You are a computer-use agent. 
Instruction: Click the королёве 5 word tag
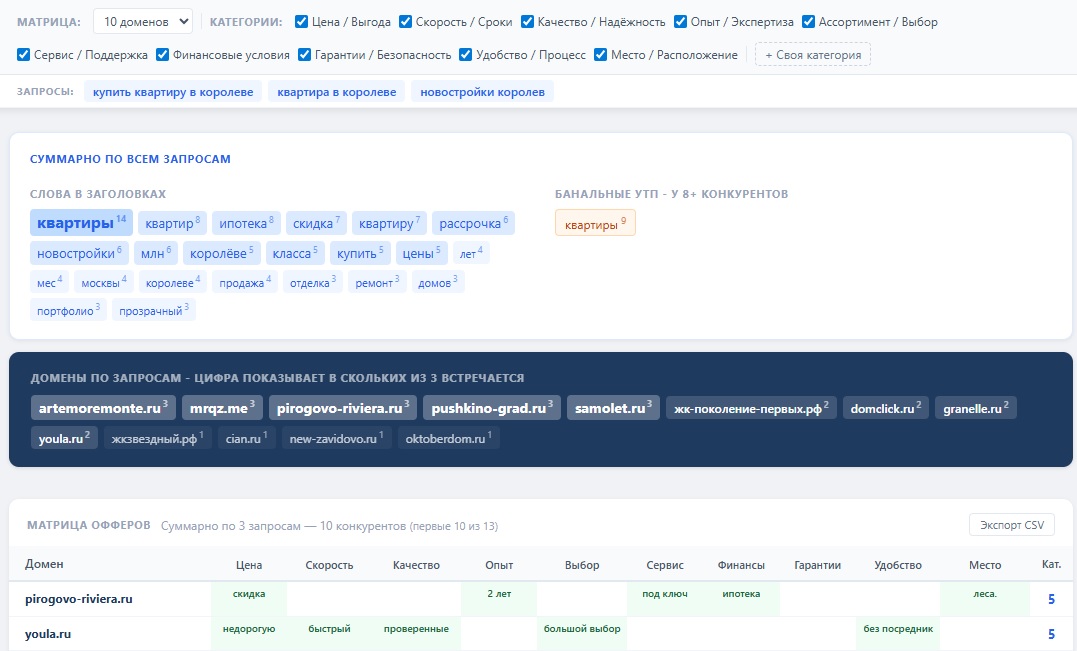221,253
